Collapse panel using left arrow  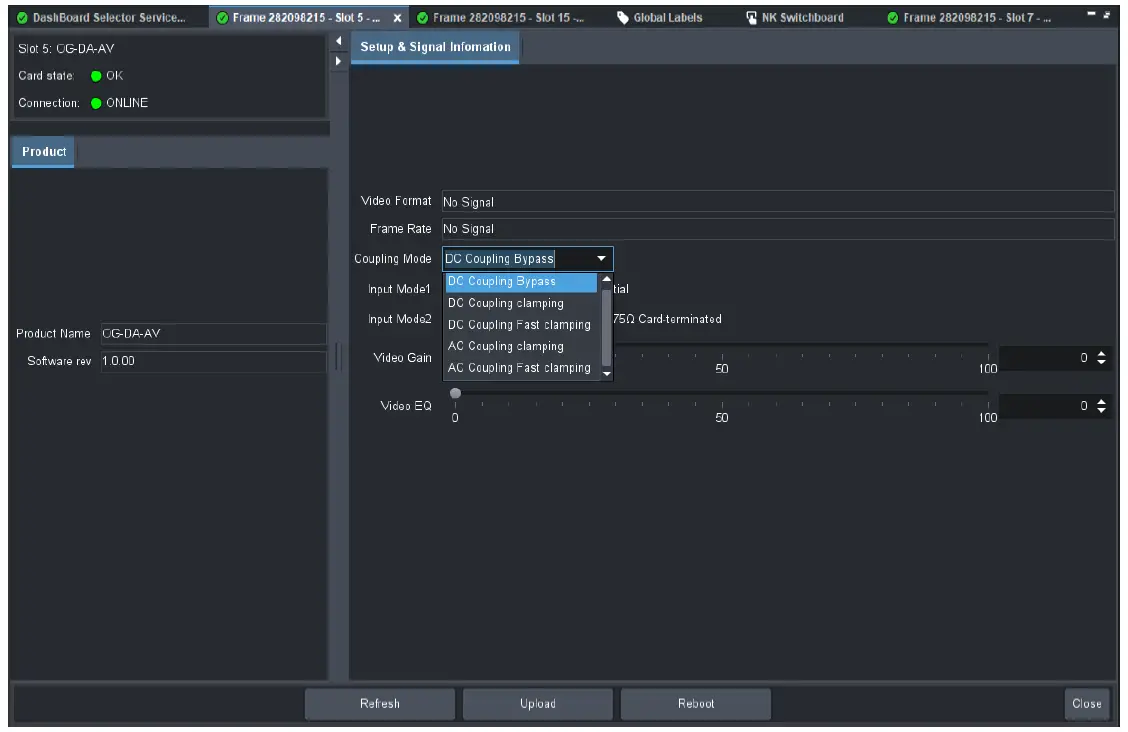pos(338,41)
